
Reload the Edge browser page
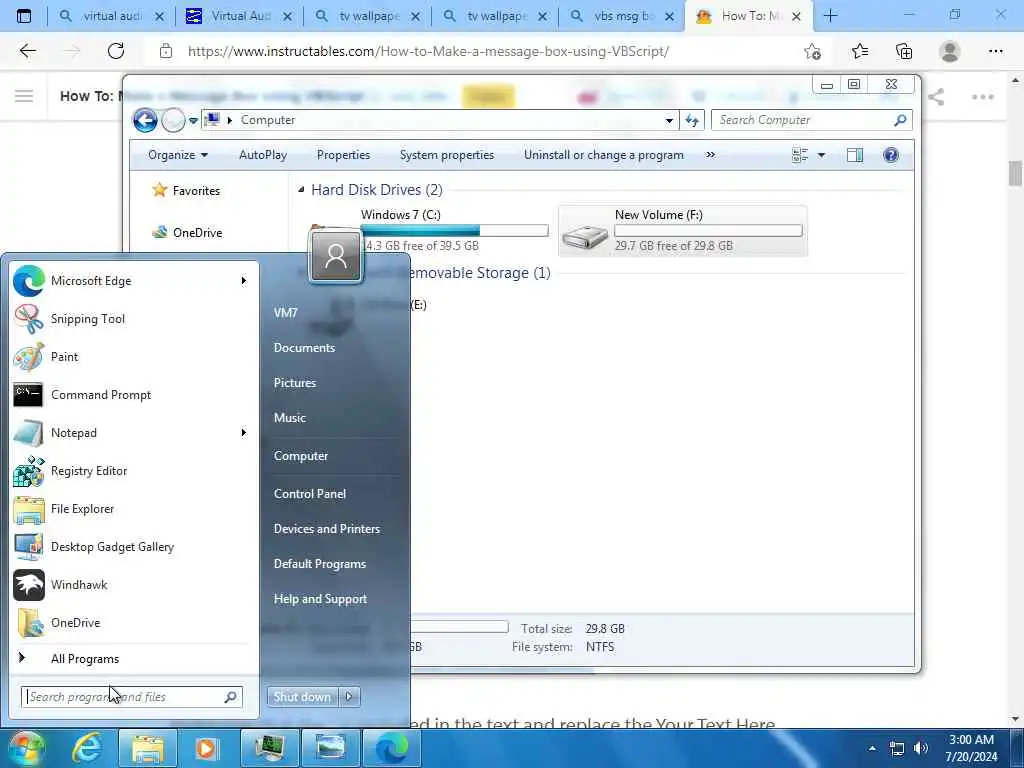pyautogui.click(x=116, y=51)
